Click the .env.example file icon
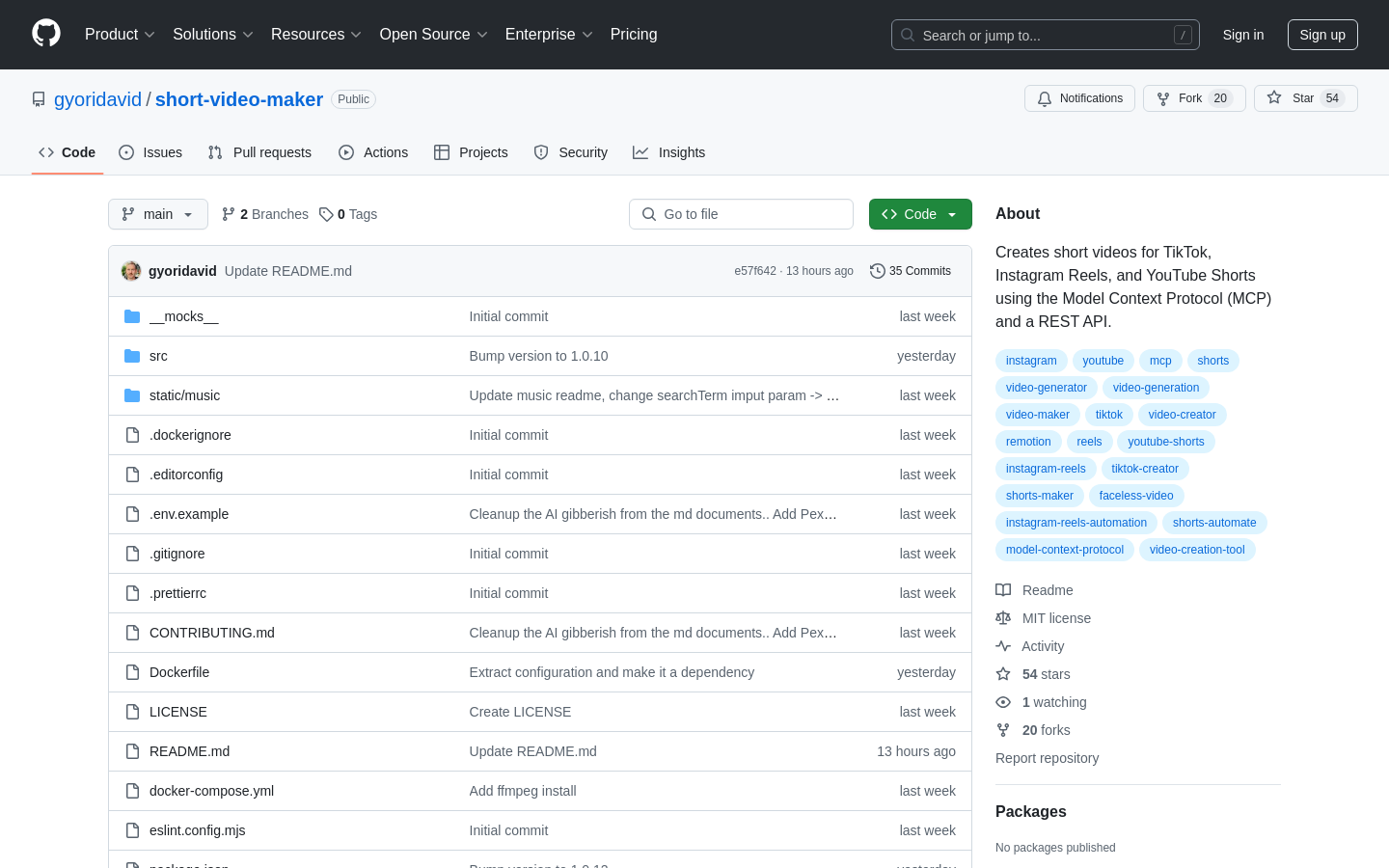Image resolution: width=1389 pixels, height=868 pixels. click(132, 514)
